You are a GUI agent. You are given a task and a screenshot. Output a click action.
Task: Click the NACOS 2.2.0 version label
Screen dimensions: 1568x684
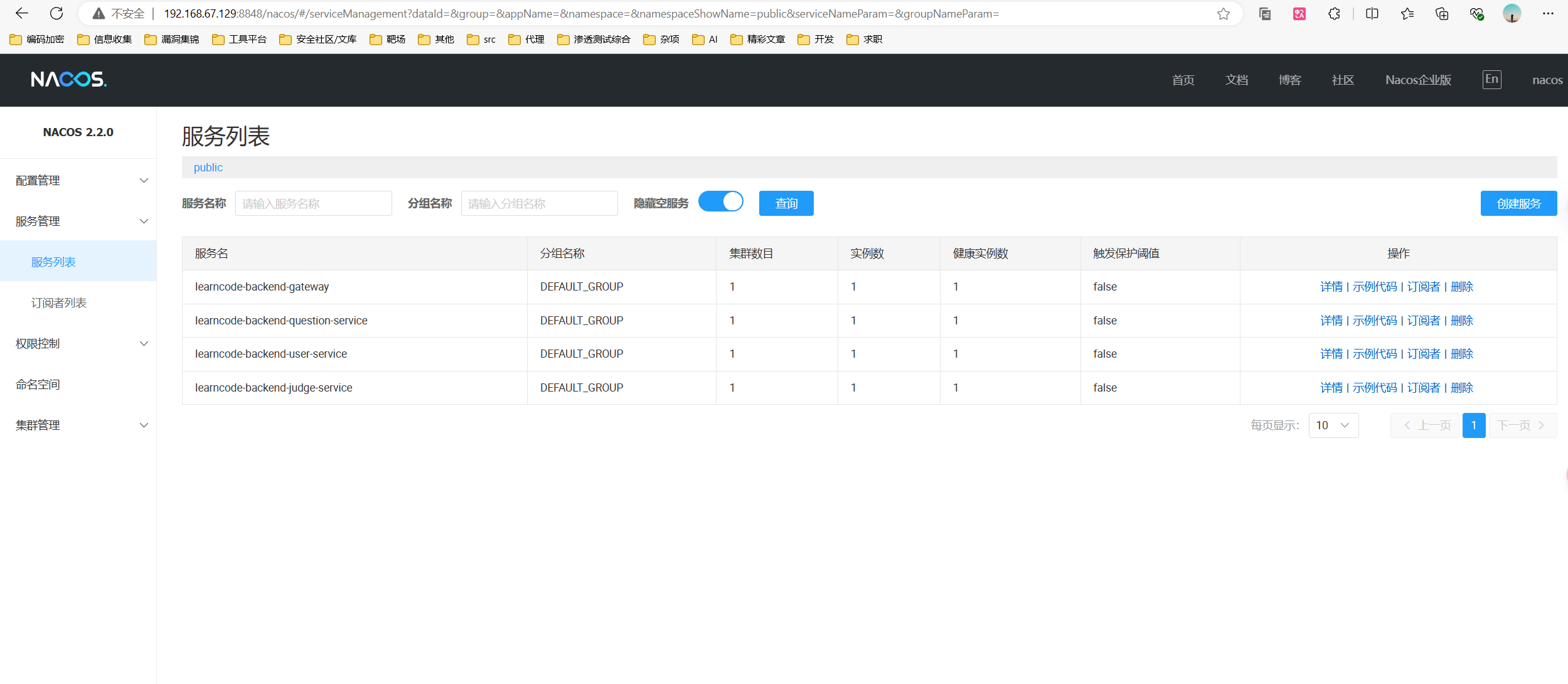tap(78, 132)
